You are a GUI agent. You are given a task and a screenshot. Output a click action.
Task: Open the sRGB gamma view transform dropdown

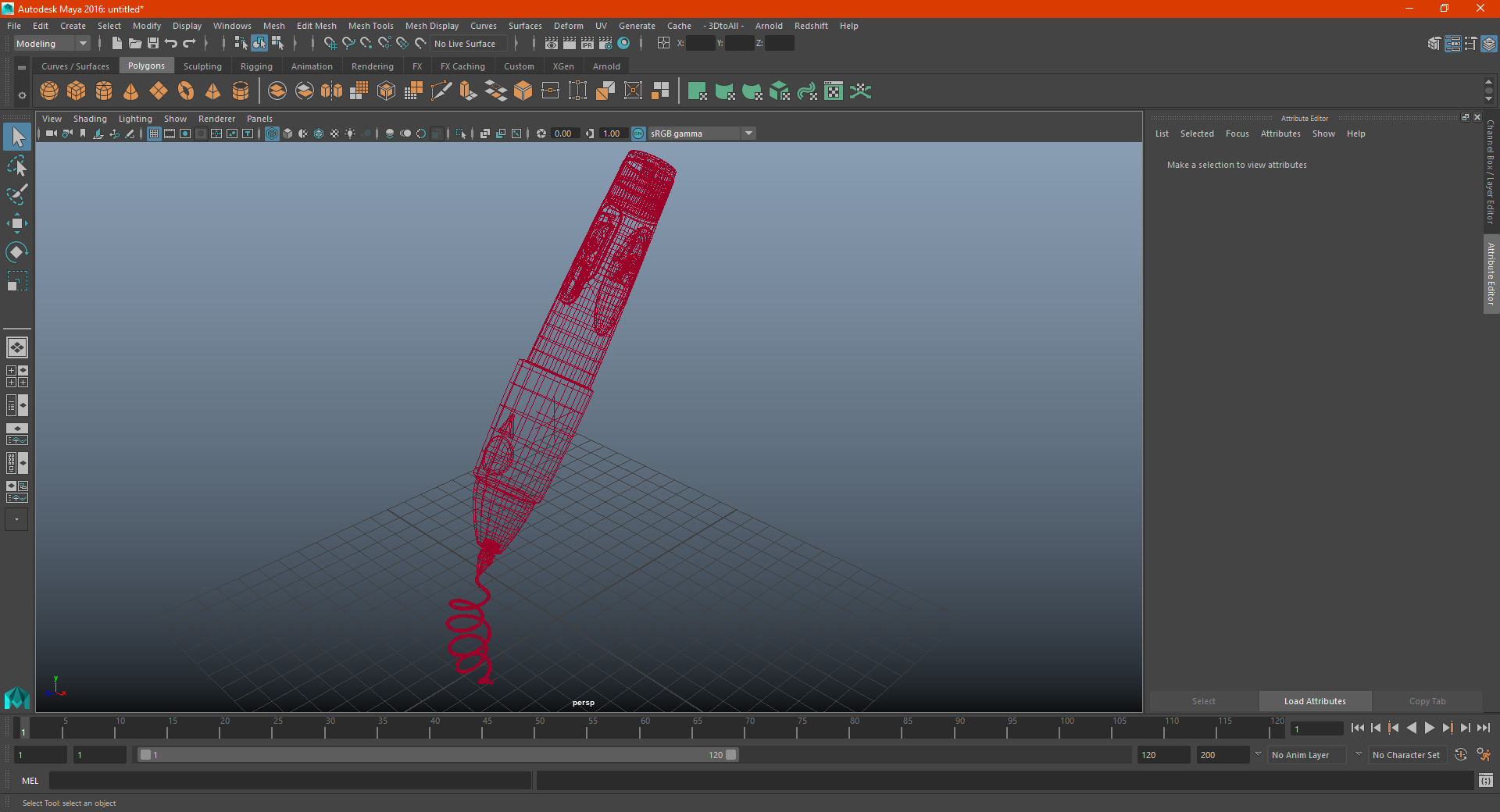coord(702,134)
